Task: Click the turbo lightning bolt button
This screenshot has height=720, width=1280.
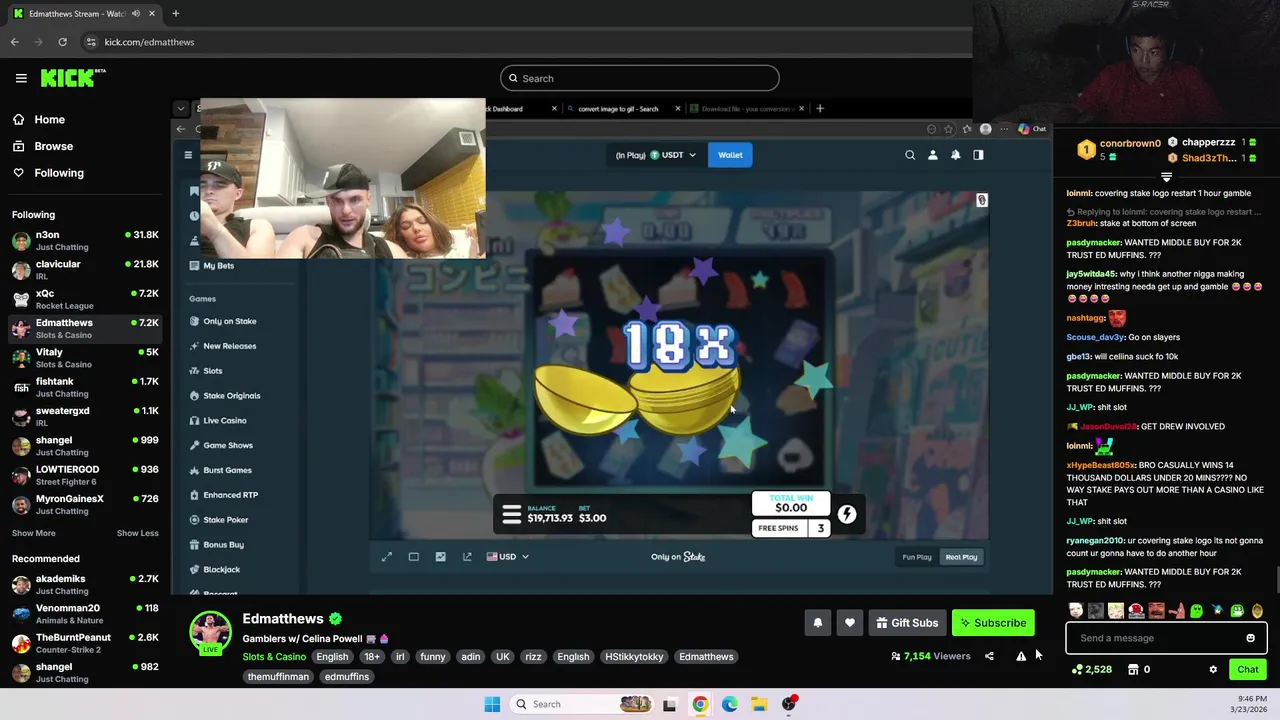Action: click(x=847, y=514)
